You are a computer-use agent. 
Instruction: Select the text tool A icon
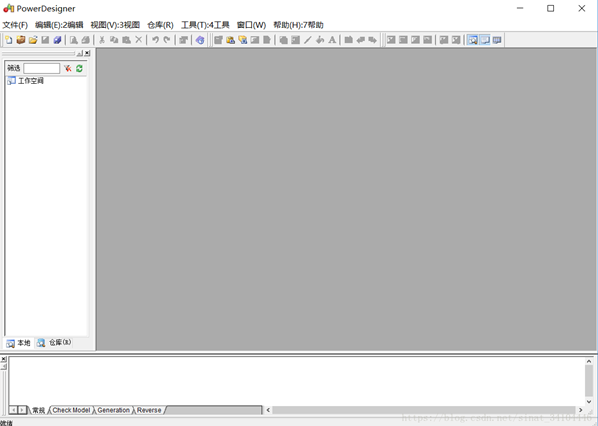click(332, 40)
